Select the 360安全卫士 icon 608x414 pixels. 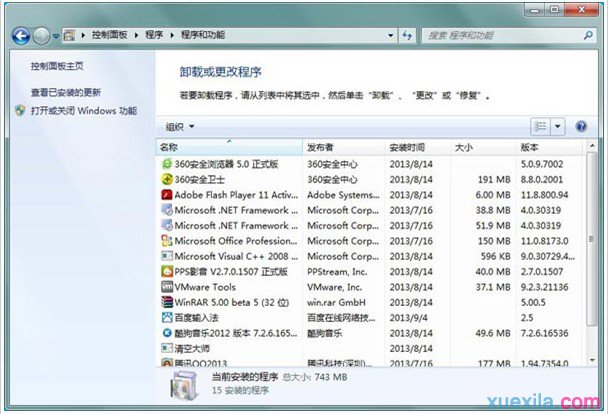click(x=167, y=179)
